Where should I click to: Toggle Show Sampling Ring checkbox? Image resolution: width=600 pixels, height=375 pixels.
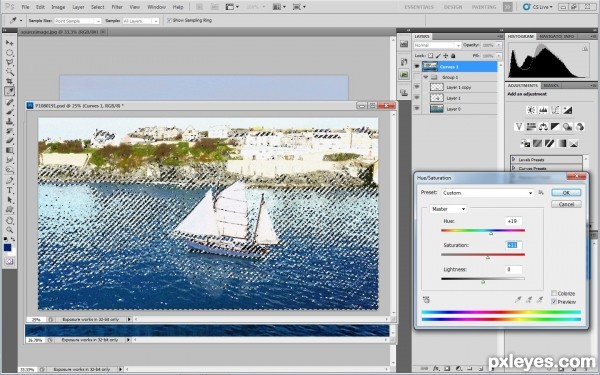pyautogui.click(x=170, y=21)
